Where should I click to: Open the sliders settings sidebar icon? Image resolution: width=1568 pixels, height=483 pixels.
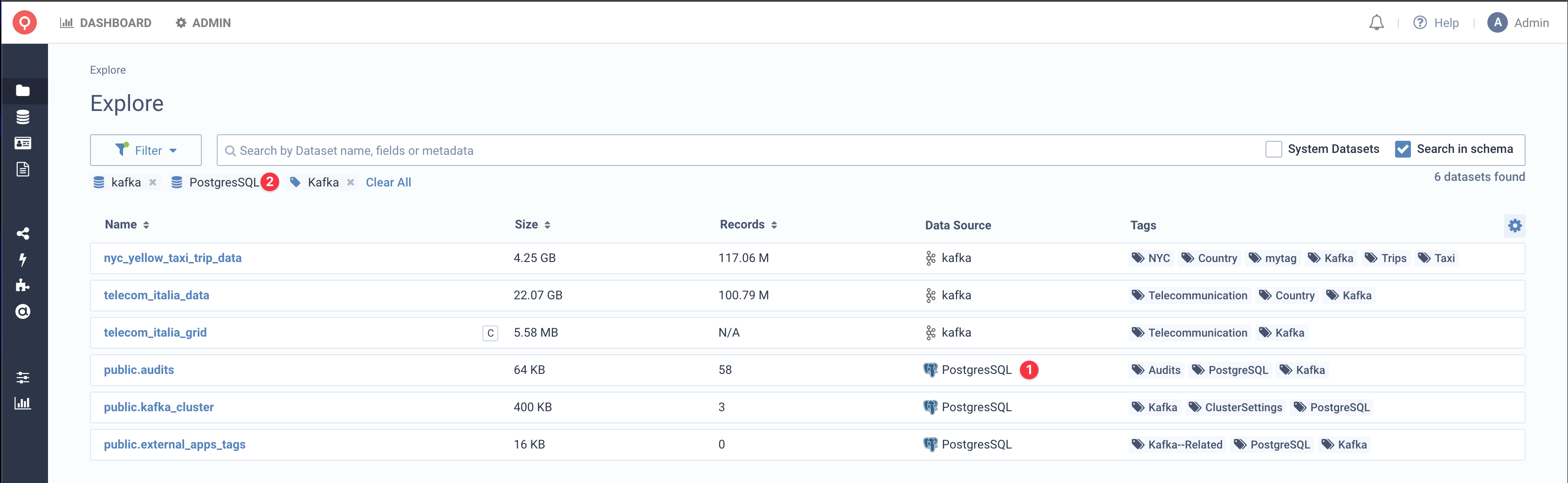tap(23, 378)
